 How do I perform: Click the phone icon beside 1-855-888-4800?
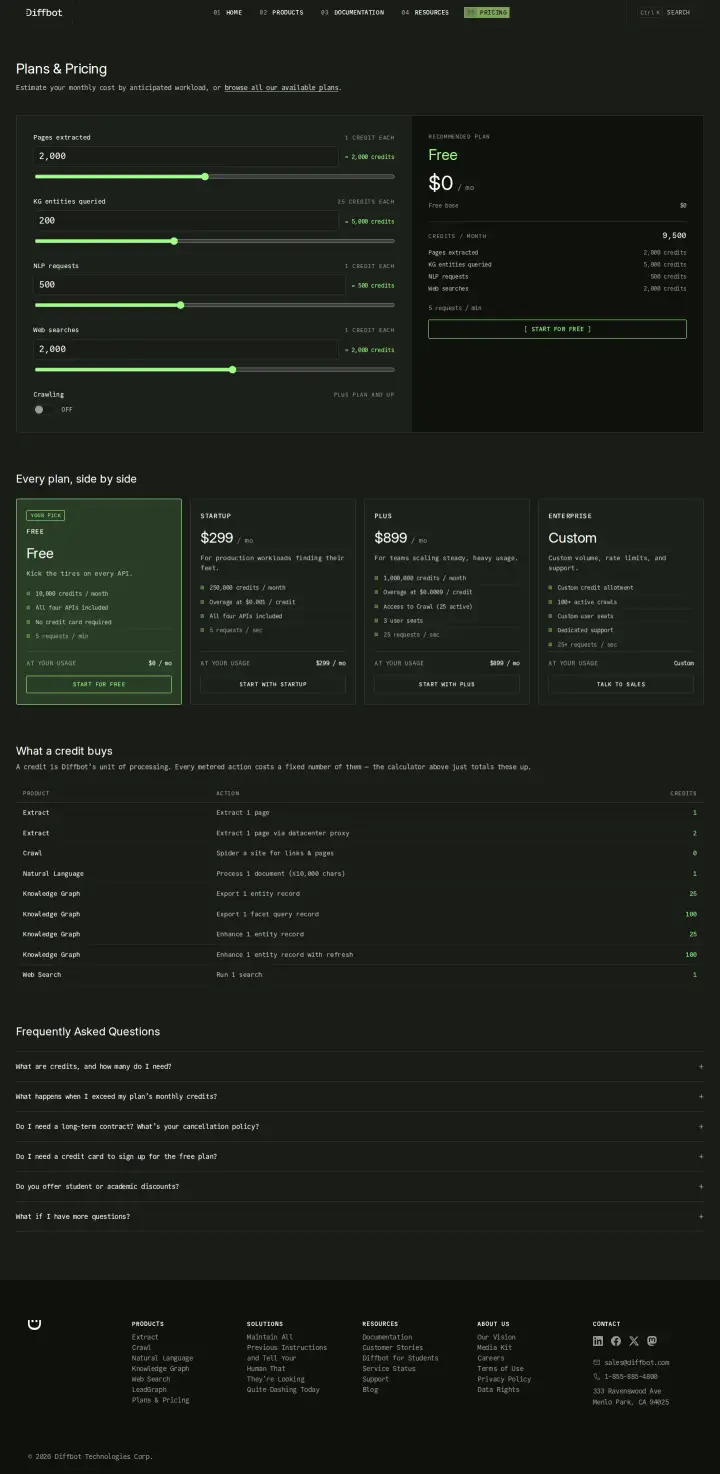(597, 1376)
